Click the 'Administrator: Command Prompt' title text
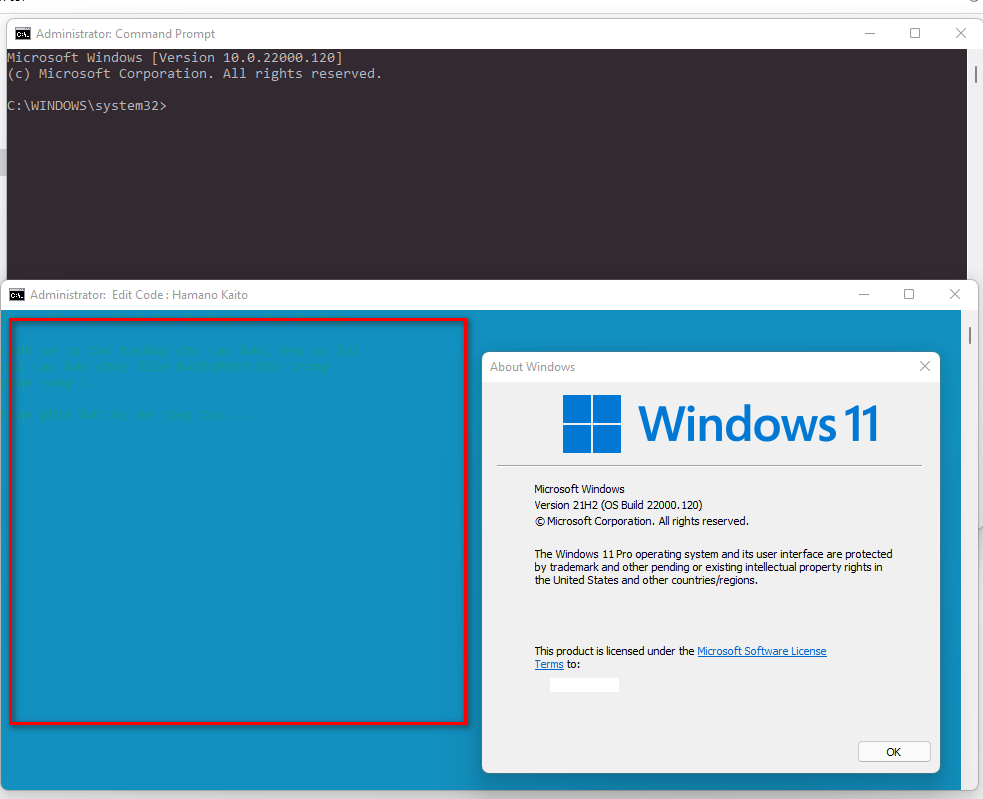The width and height of the screenshot is (983, 799). [x=125, y=34]
